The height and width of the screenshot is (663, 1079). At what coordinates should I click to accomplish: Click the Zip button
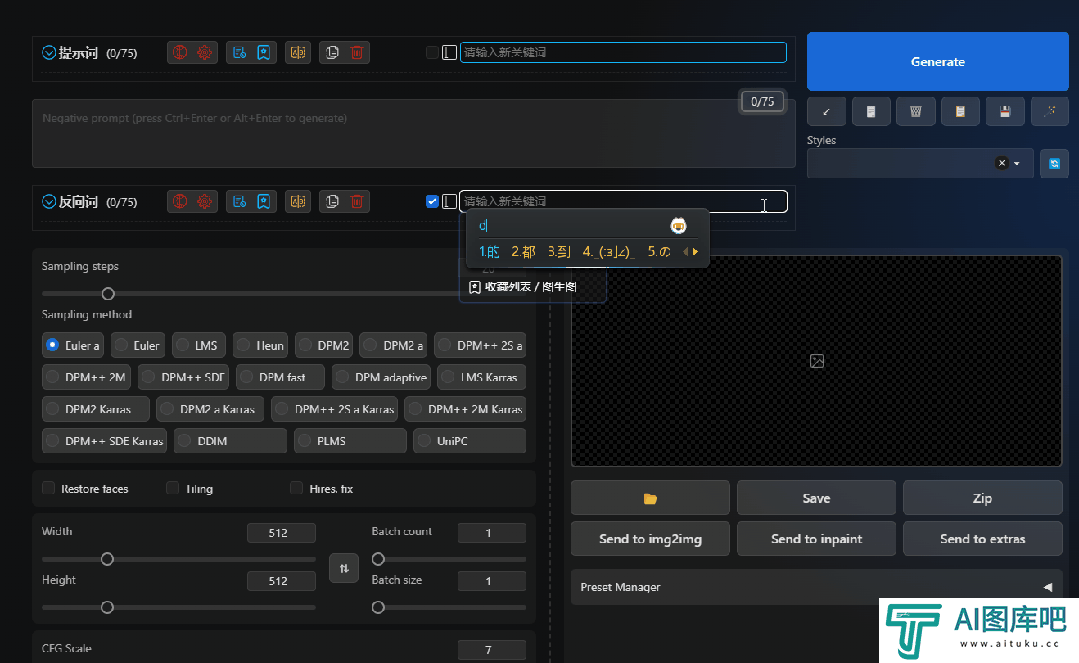(x=983, y=498)
